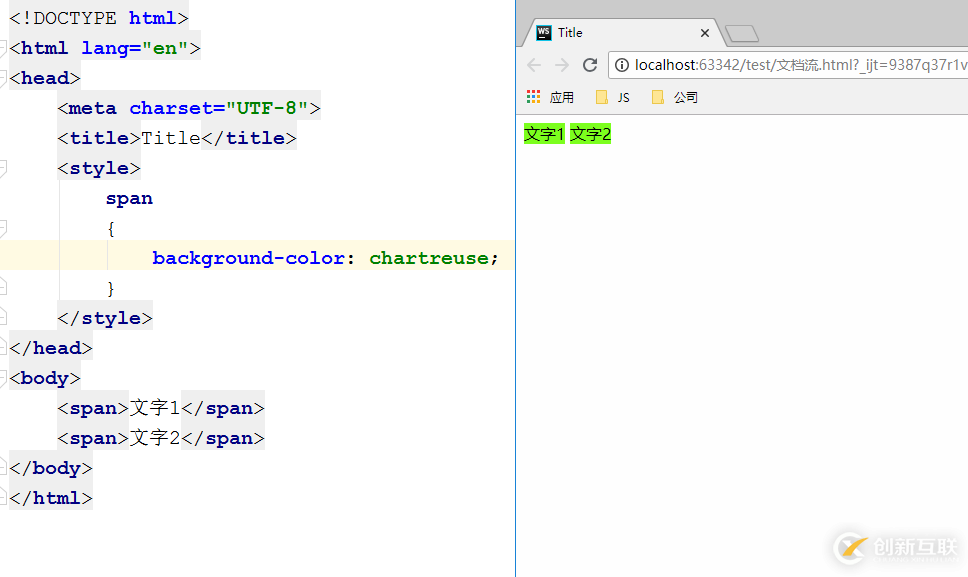The image size is (968, 577).
Task: Click the WebStorm favicon on the Title tab
Action: tap(544, 32)
